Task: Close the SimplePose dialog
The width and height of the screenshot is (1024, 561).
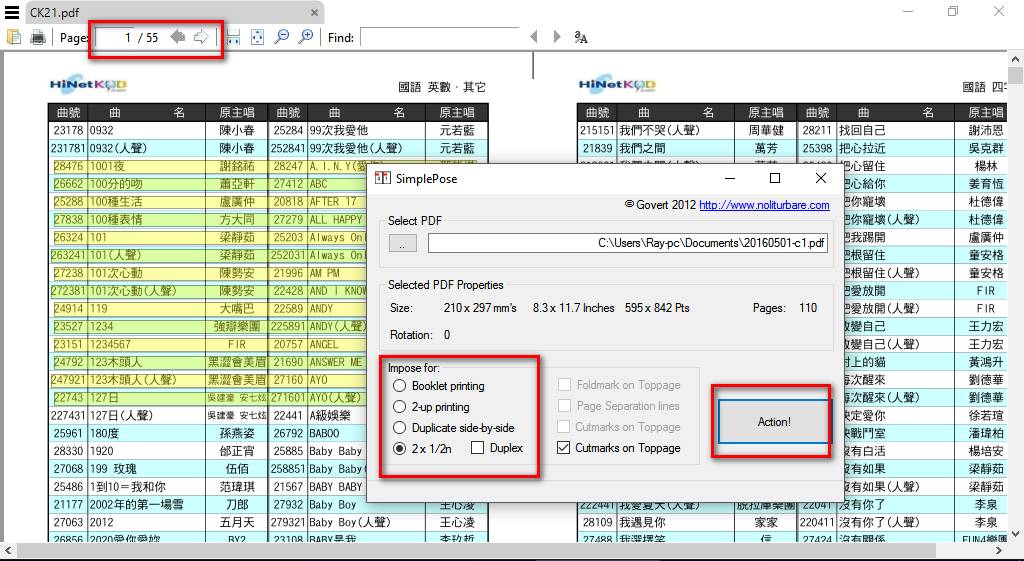Action: (821, 178)
